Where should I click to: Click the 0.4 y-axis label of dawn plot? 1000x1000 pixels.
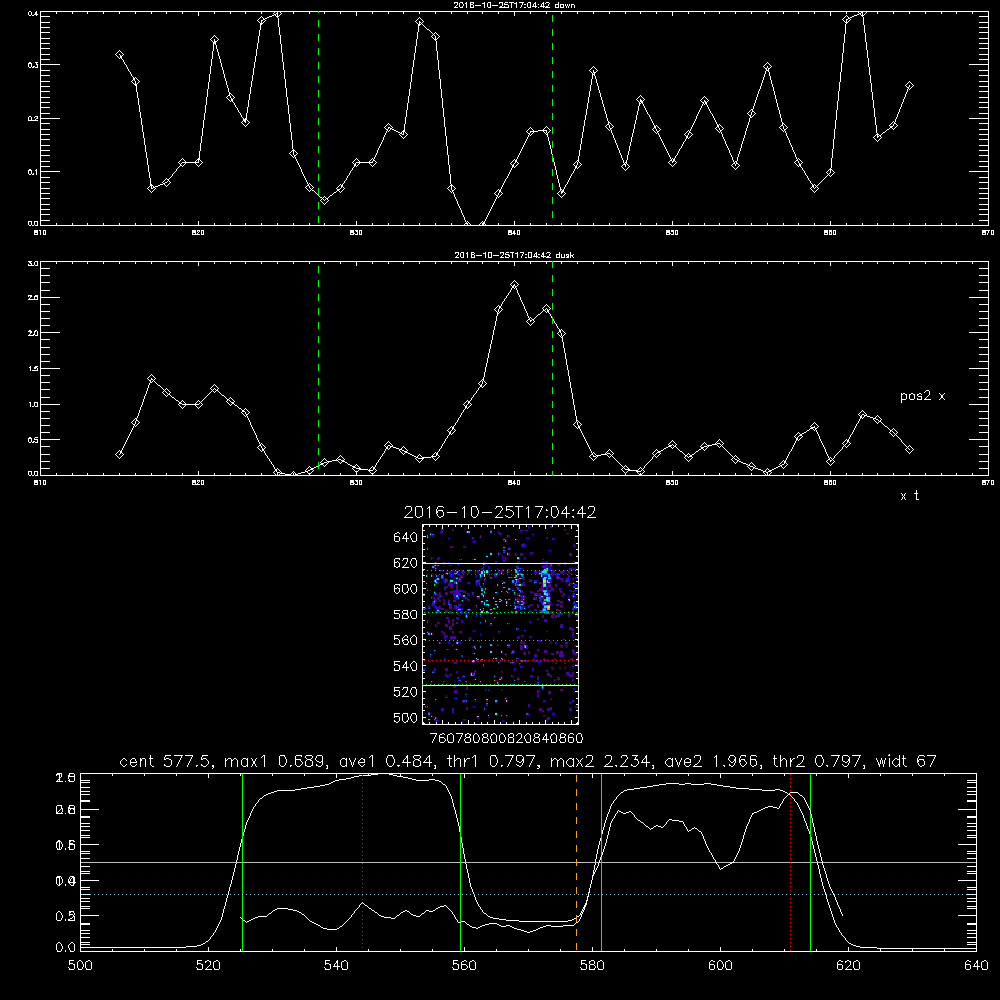pyautogui.click(x=33, y=13)
